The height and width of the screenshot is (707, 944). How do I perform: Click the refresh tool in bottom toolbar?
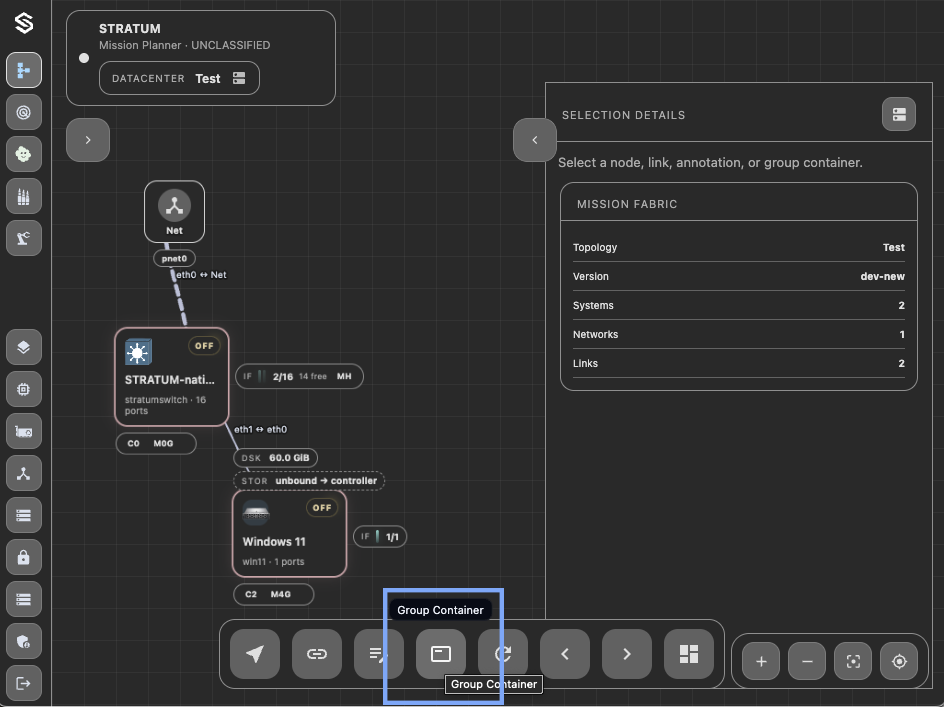503,654
